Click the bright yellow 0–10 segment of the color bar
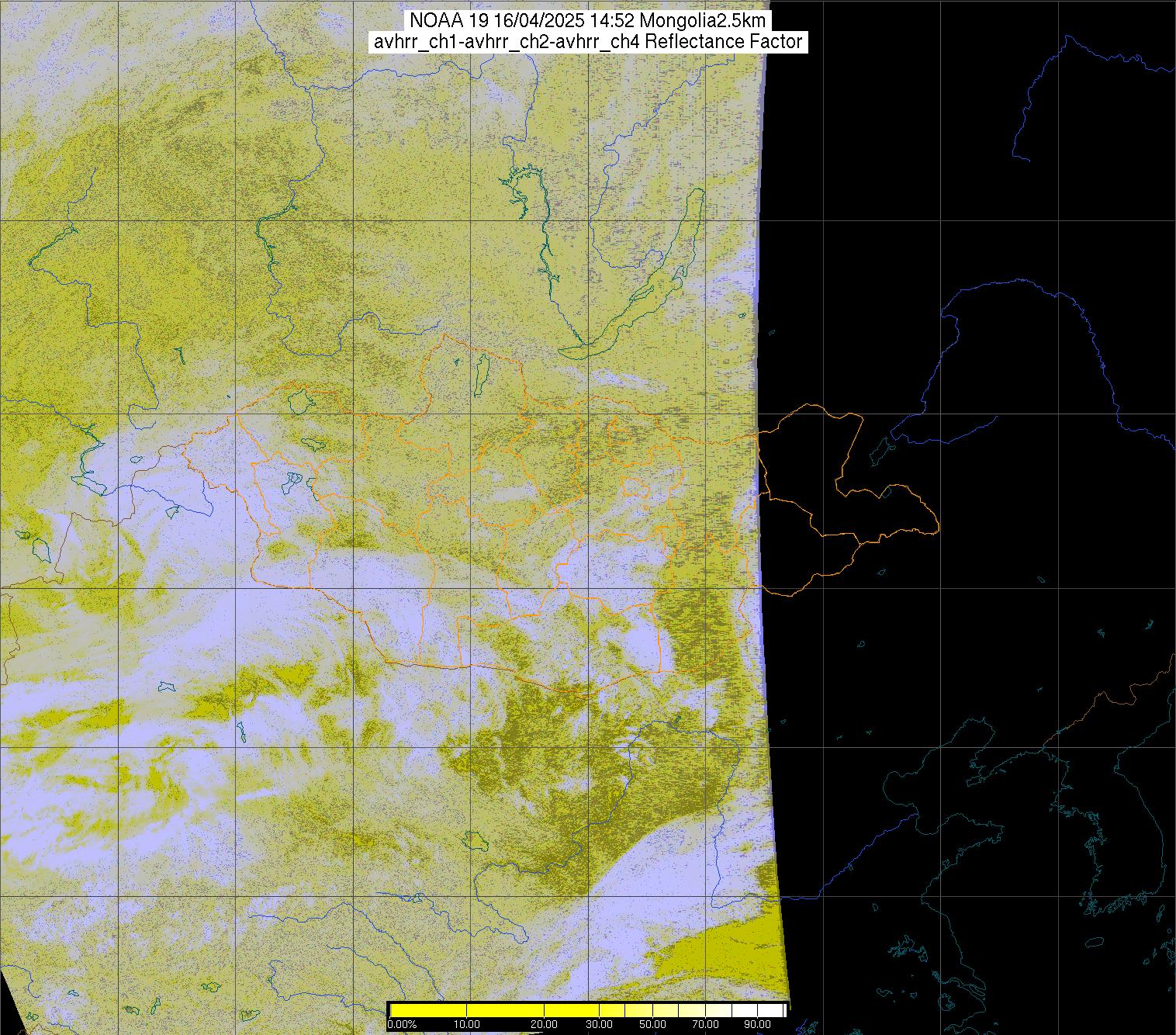The height and width of the screenshot is (1035, 1176). pyautogui.click(x=428, y=1010)
